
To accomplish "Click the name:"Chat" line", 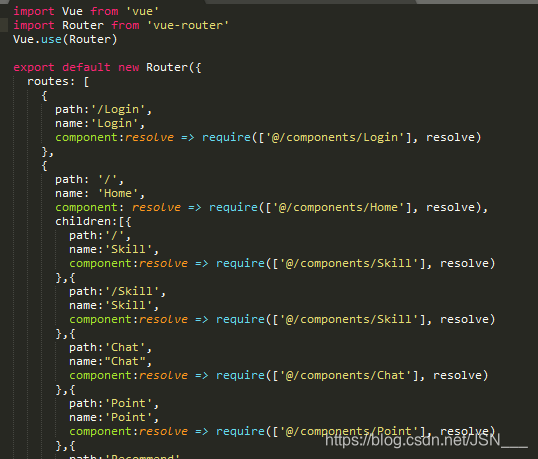I will click(x=110, y=362).
